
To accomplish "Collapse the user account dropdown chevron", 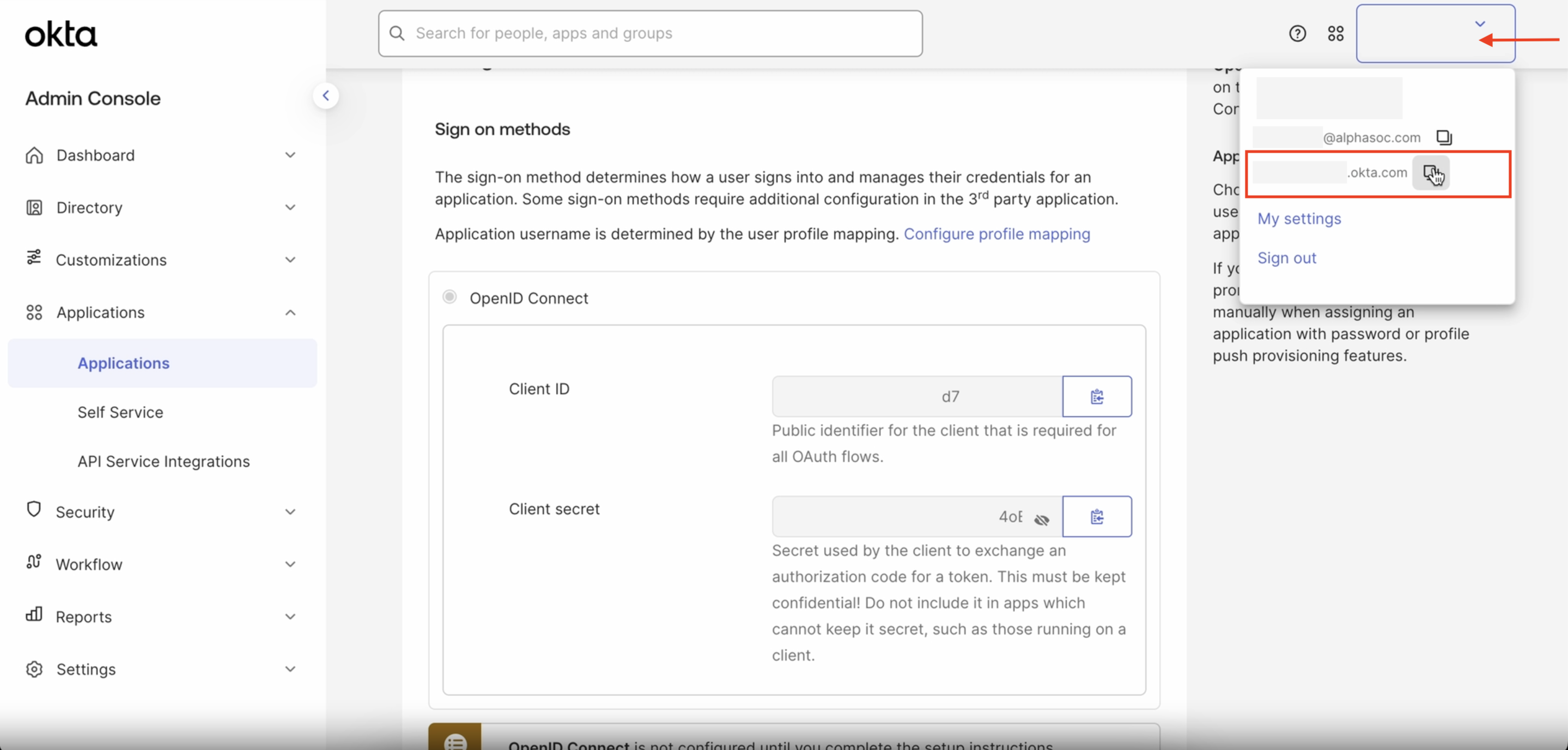I will [1480, 25].
